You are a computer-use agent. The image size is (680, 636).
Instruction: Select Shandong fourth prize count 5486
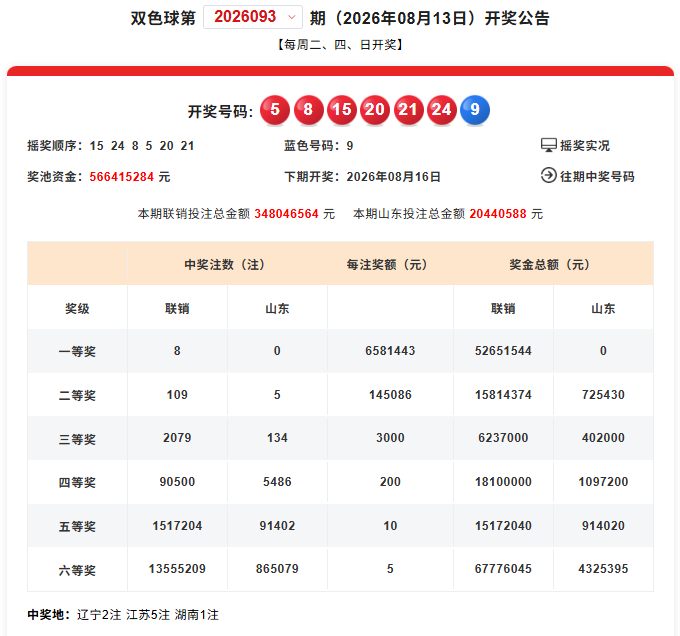277,482
